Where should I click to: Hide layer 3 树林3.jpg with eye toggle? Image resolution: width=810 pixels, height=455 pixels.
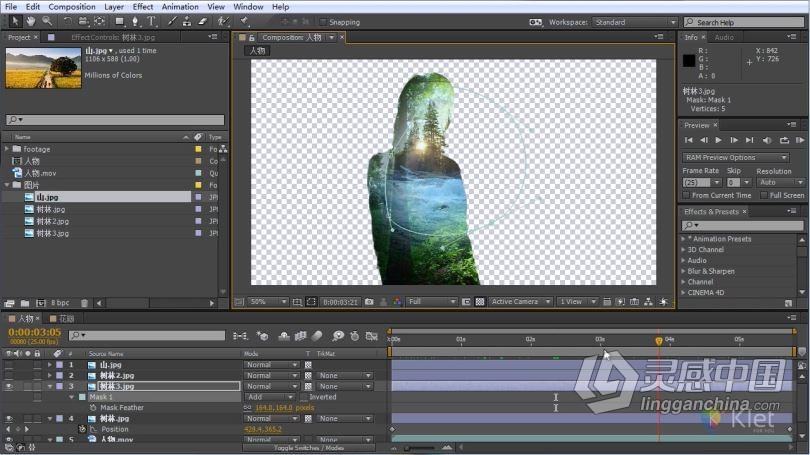9,386
